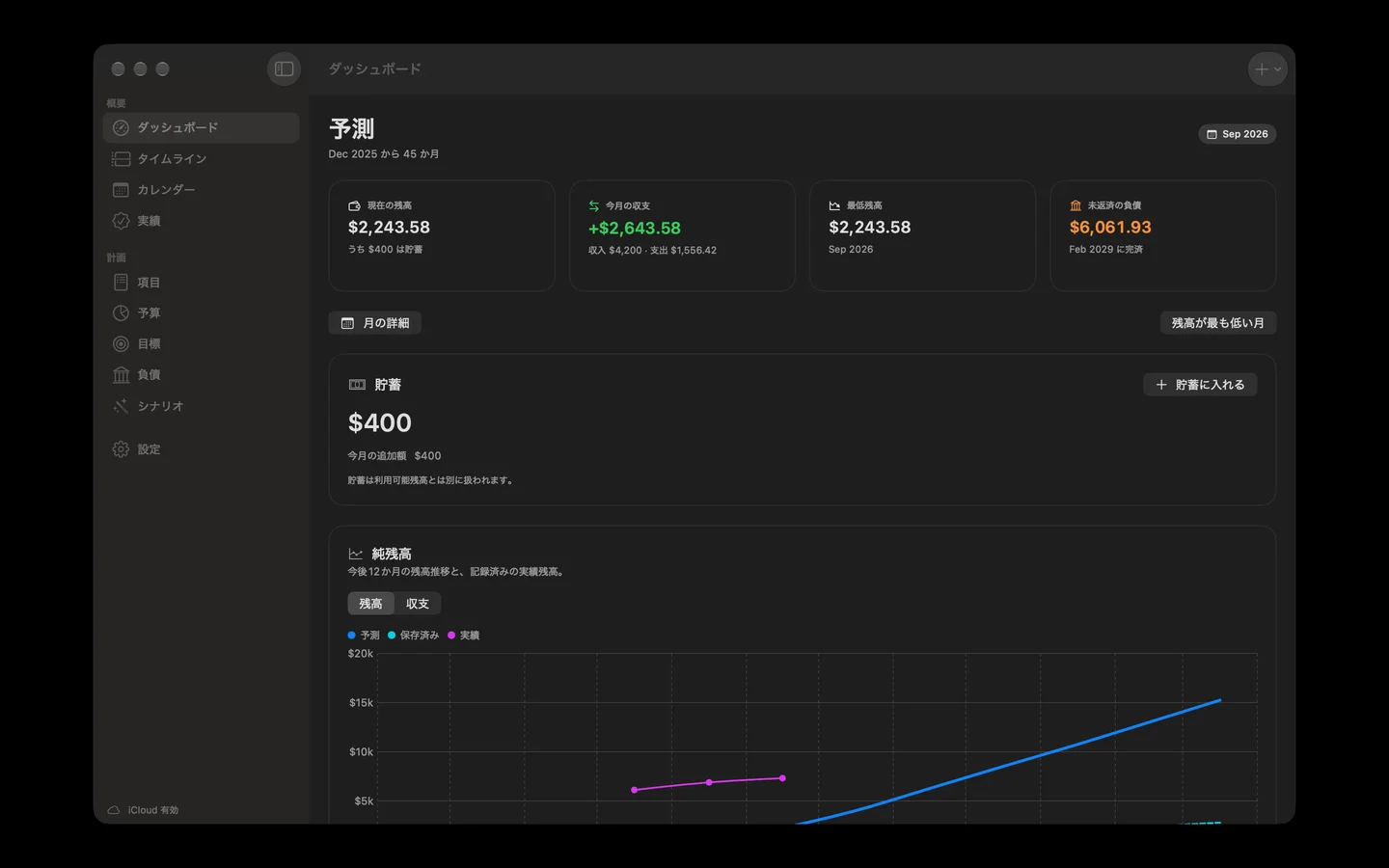Click the 項目 document icon
Image resolution: width=1389 pixels, height=868 pixels.
tap(121, 283)
